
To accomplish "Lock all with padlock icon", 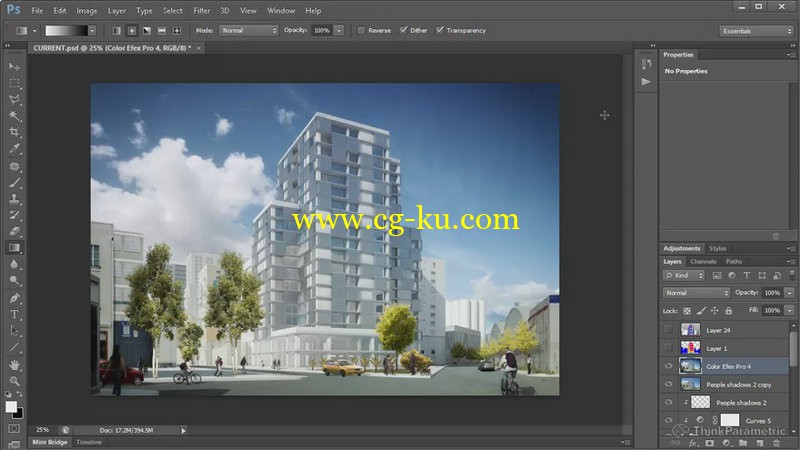I will tap(729, 310).
